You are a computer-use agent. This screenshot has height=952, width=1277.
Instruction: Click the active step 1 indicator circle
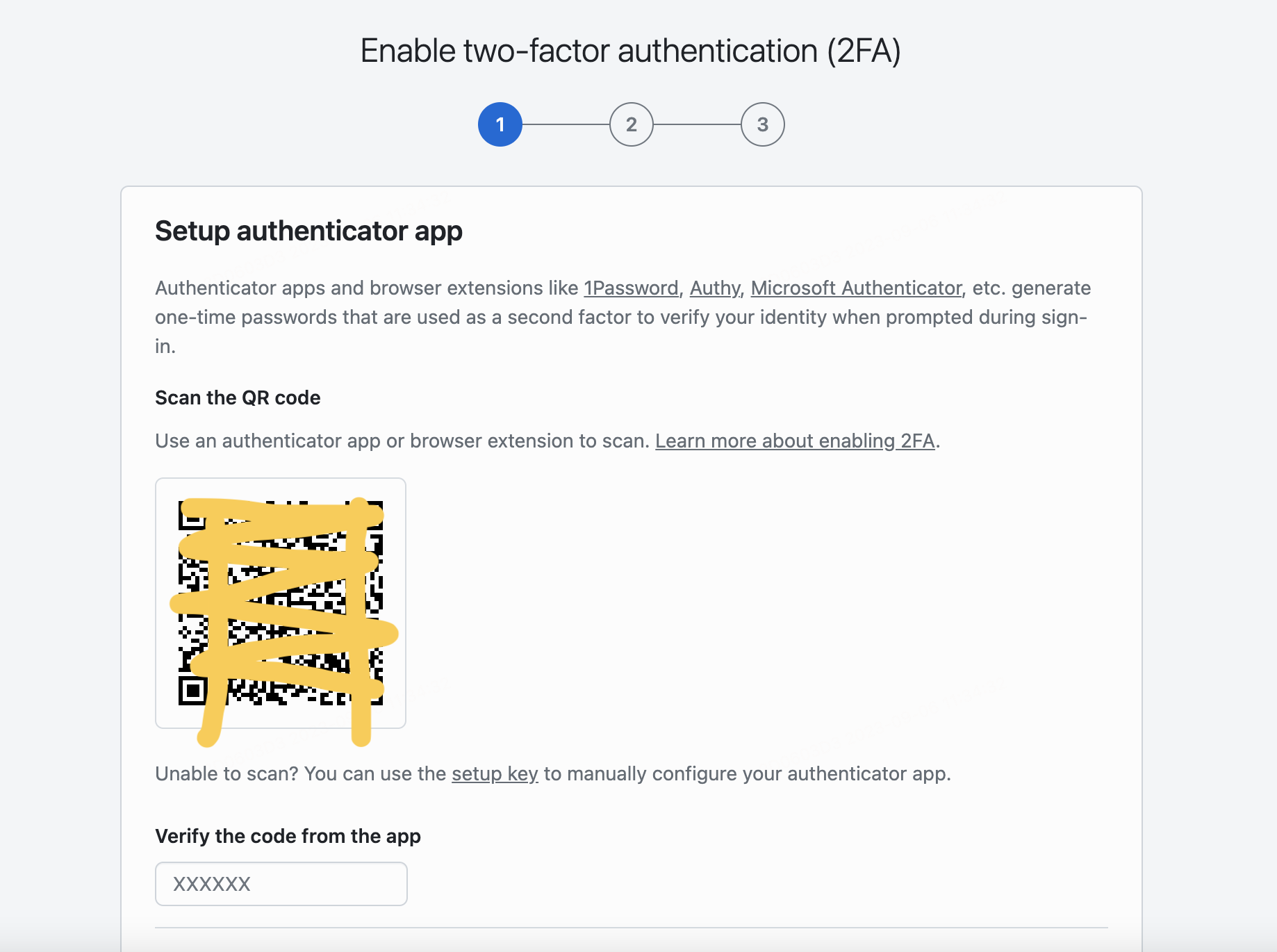click(x=500, y=124)
